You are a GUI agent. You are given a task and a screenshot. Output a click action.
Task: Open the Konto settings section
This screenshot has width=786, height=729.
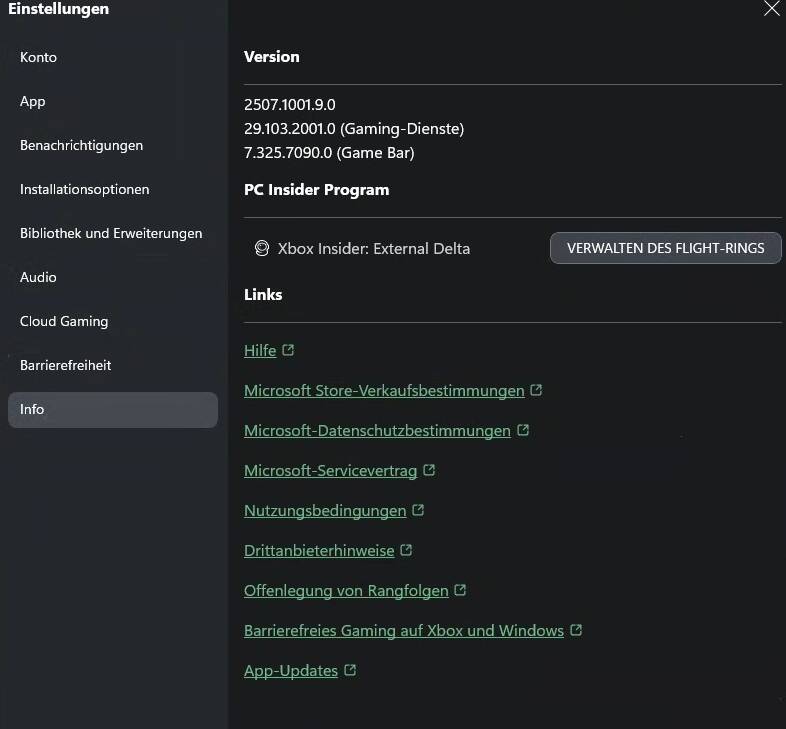[38, 57]
